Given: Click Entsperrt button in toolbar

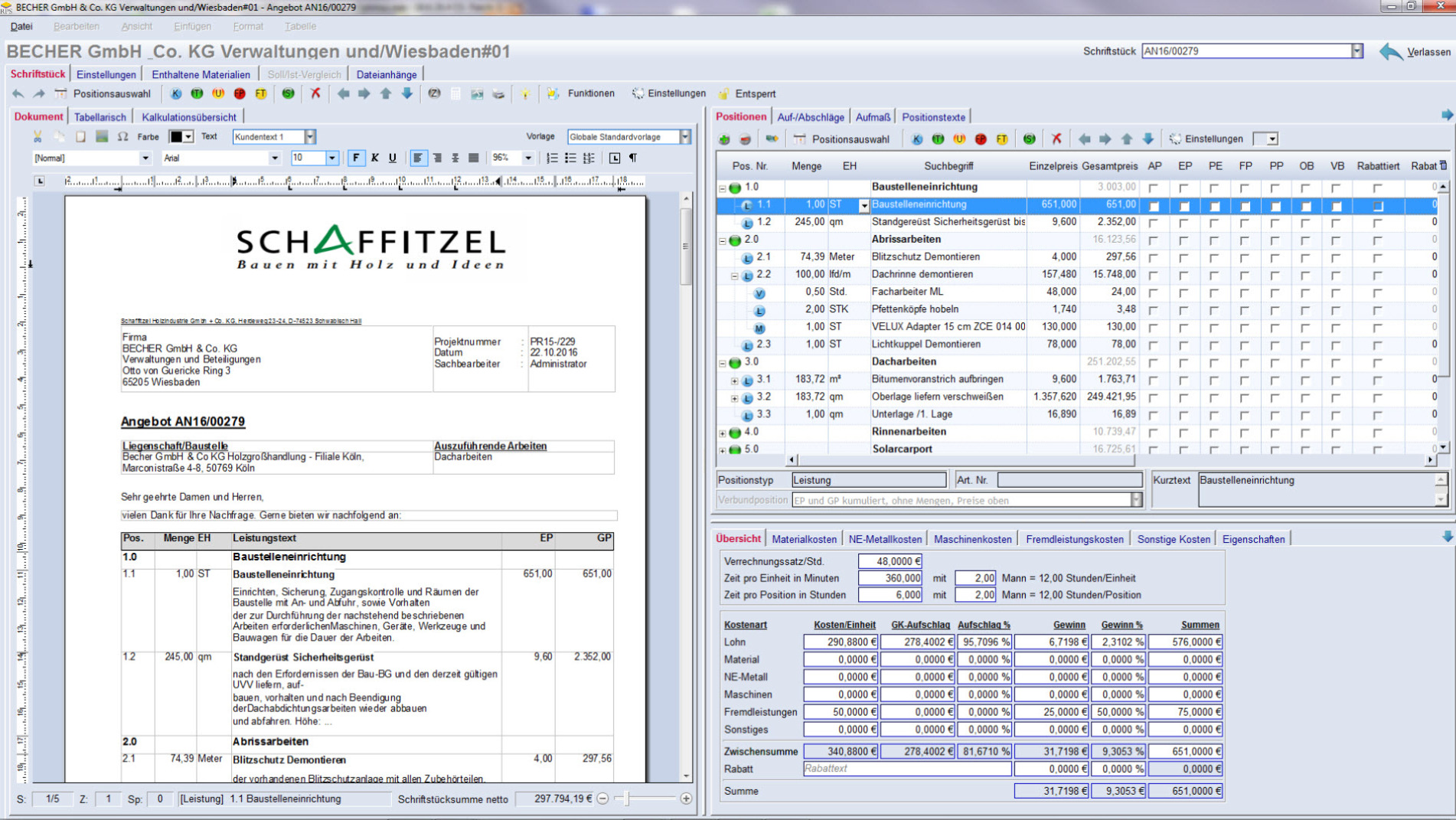Looking at the screenshot, I should tap(747, 93).
